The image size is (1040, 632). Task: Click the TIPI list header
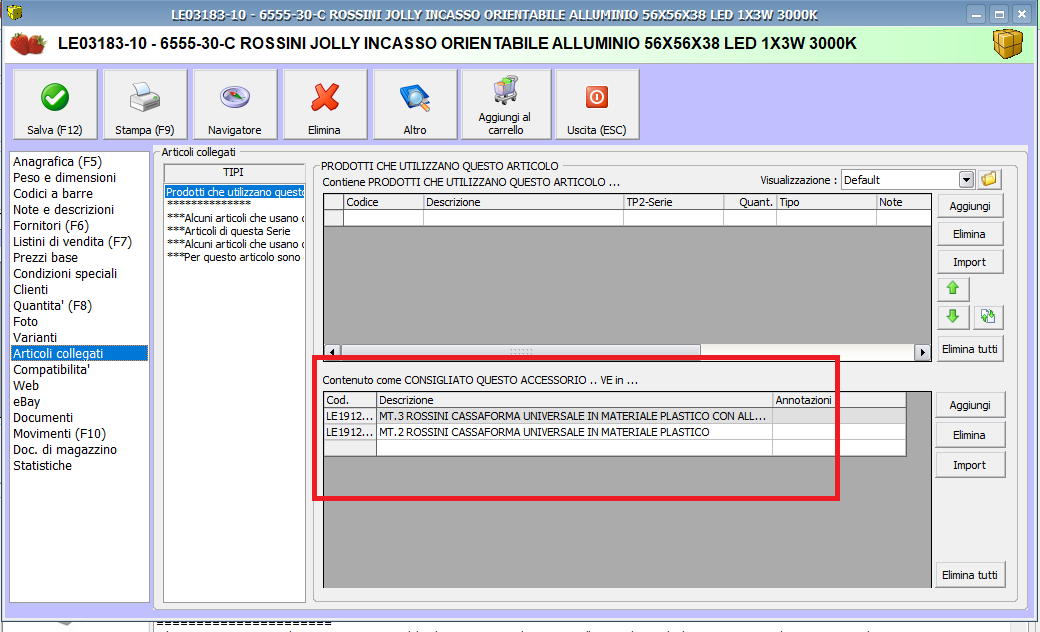233,172
